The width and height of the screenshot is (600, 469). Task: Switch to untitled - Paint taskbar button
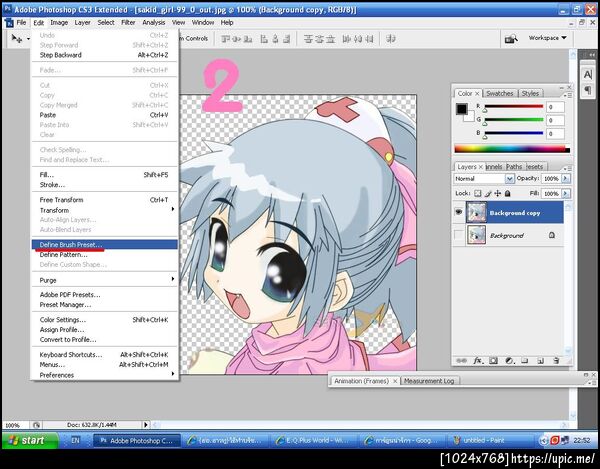pos(492,440)
